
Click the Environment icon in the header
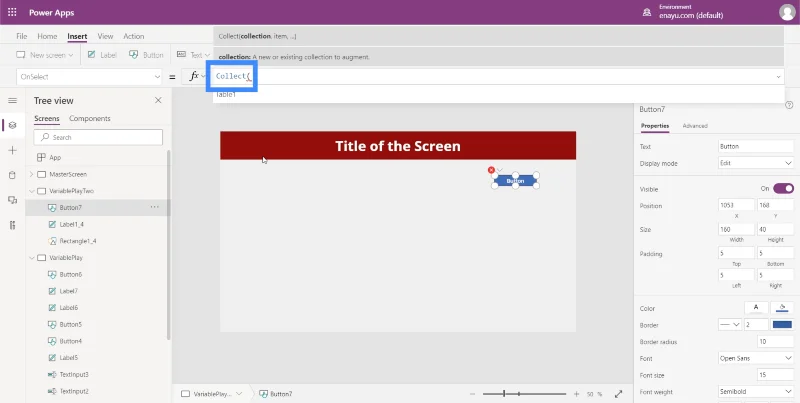[x=647, y=12]
